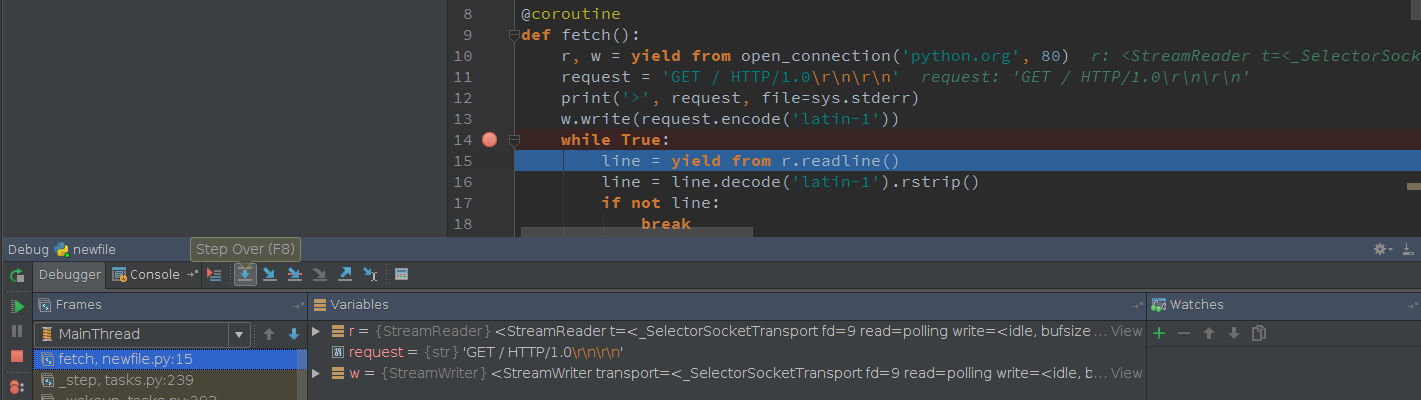Click the Step Over debugger button
This screenshot has height=400, width=1421.
tap(245, 274)
